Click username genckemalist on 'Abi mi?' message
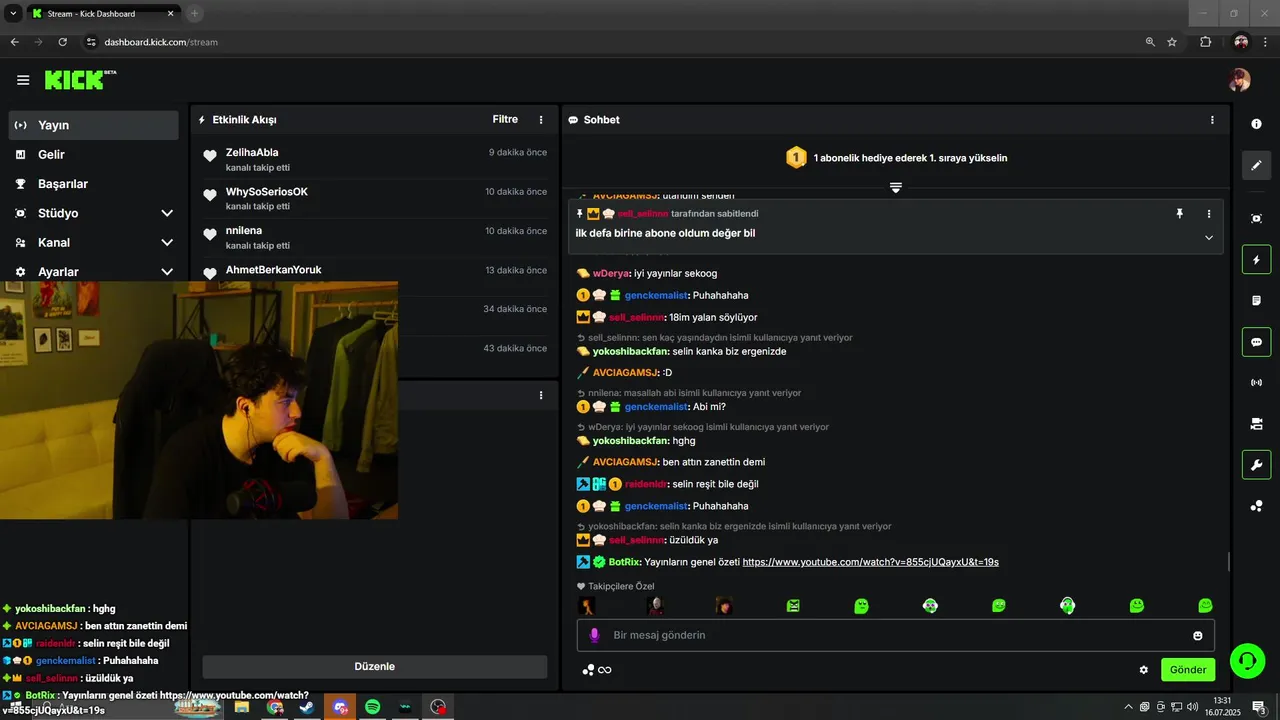Screen dimensions: 1280x720 [x=656, y=407]
